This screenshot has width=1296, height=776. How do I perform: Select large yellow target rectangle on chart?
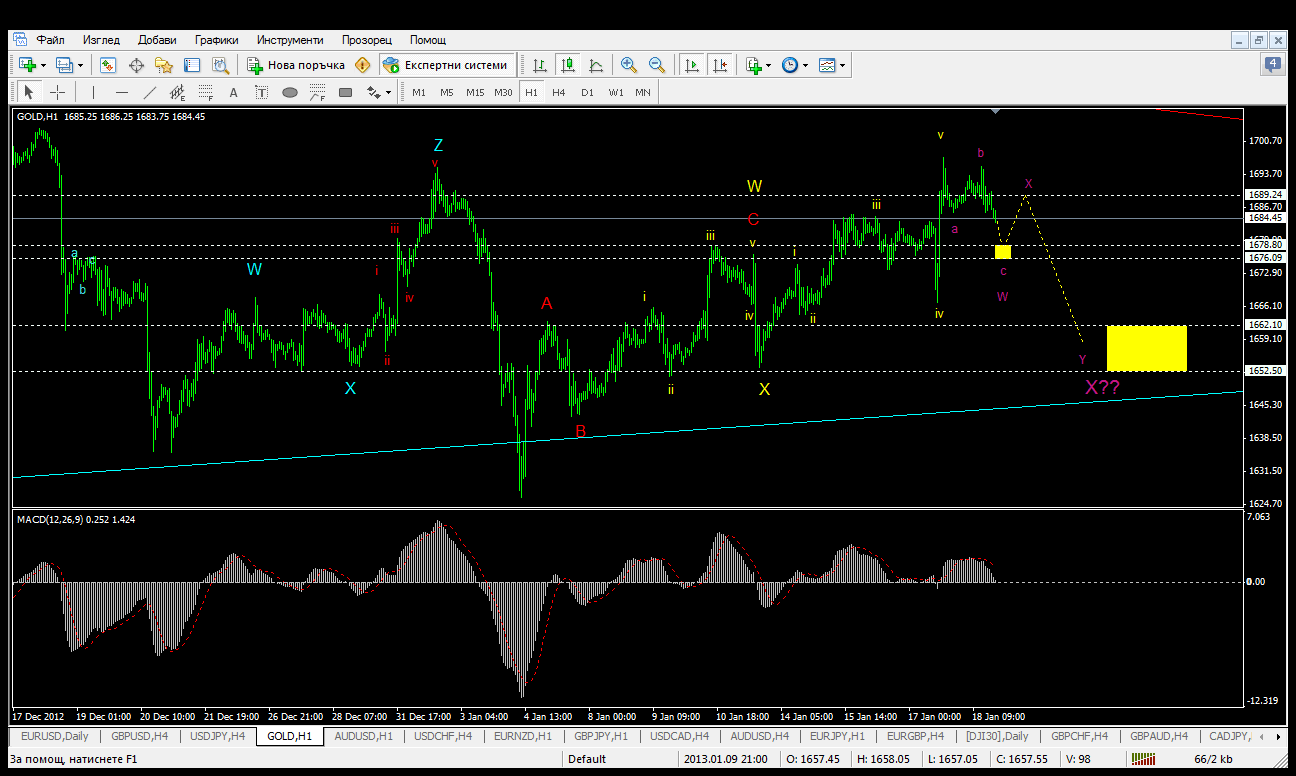pyautogui.click(x=1146, y=348)
